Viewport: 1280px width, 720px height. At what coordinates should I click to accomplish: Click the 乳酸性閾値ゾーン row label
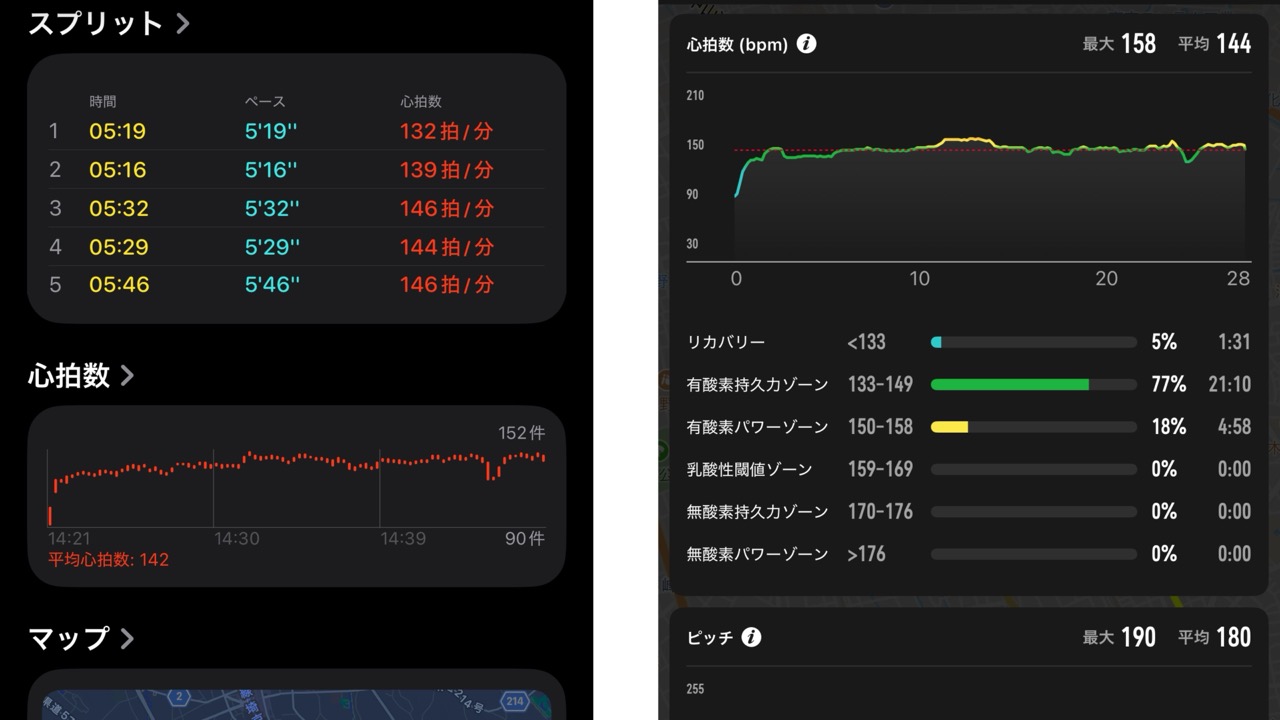(x=749, y=469)
